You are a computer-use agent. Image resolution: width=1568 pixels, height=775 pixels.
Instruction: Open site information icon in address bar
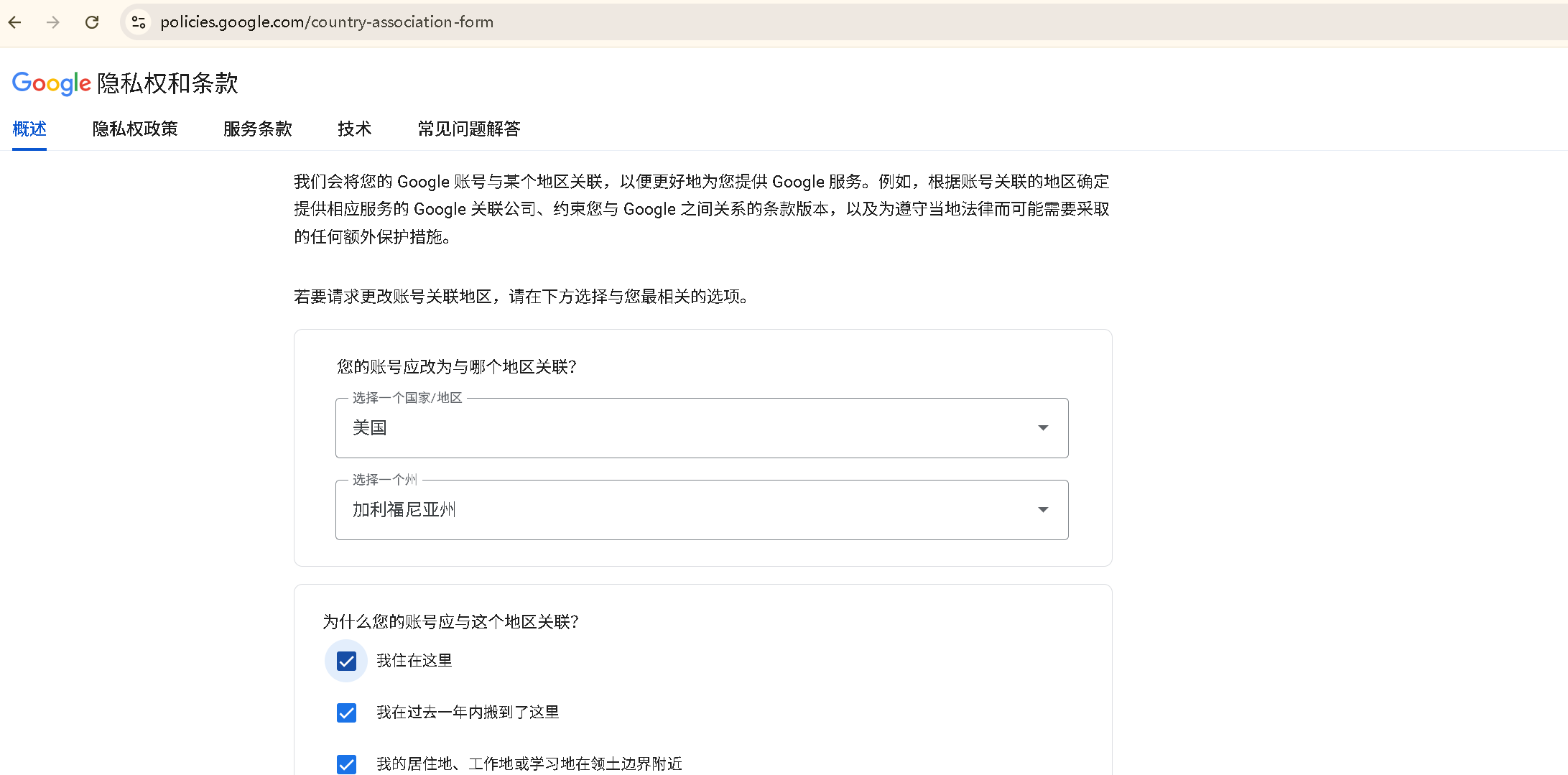coord(139,22)
